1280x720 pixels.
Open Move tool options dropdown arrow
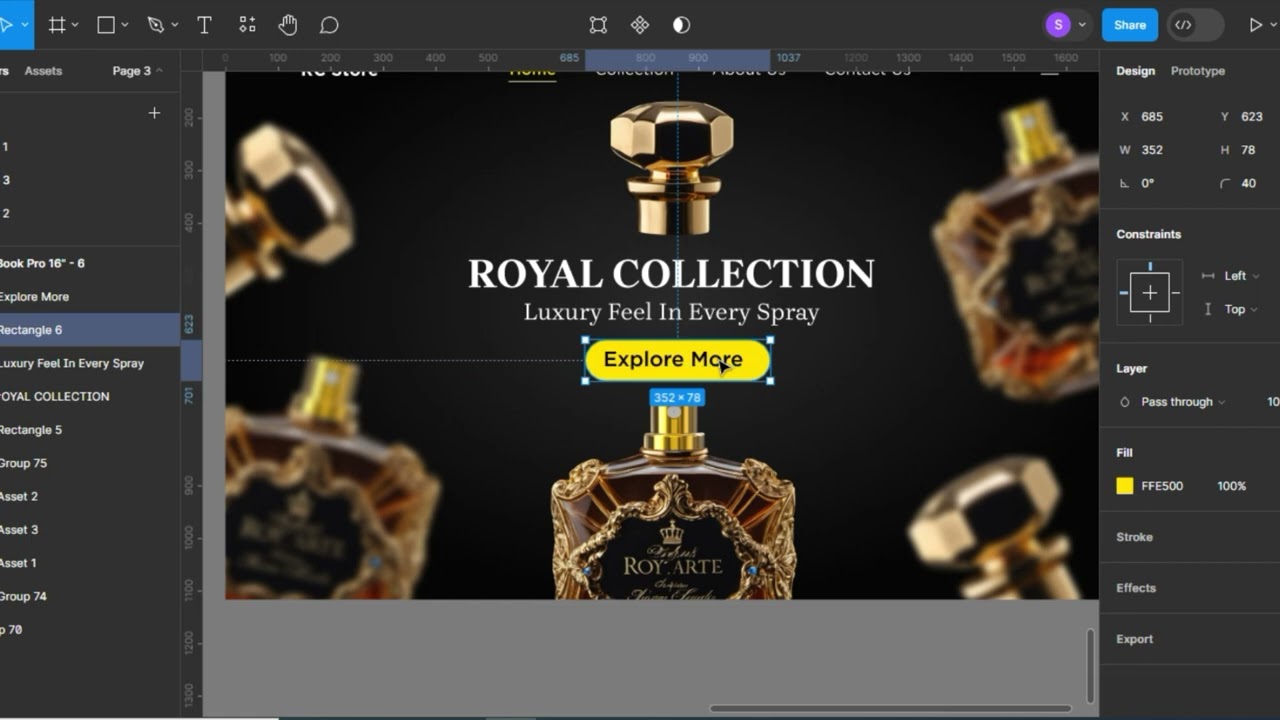tap(24, 25)
